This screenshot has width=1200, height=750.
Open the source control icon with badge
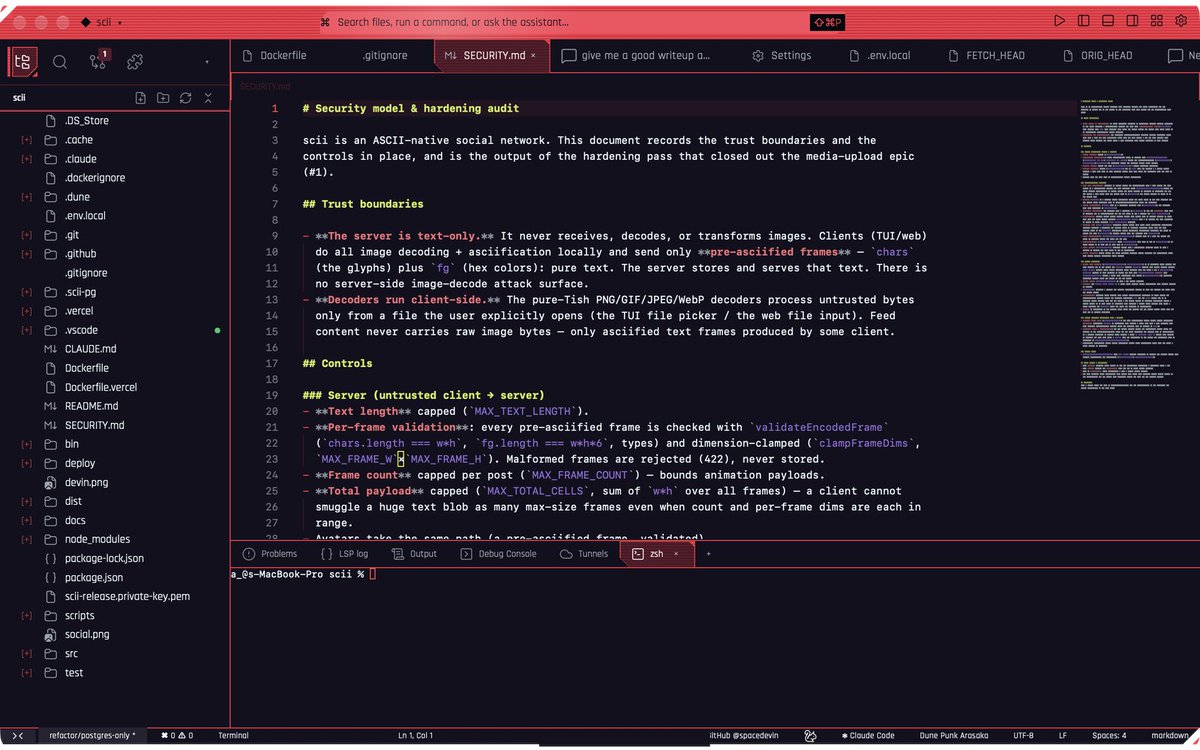98,61
